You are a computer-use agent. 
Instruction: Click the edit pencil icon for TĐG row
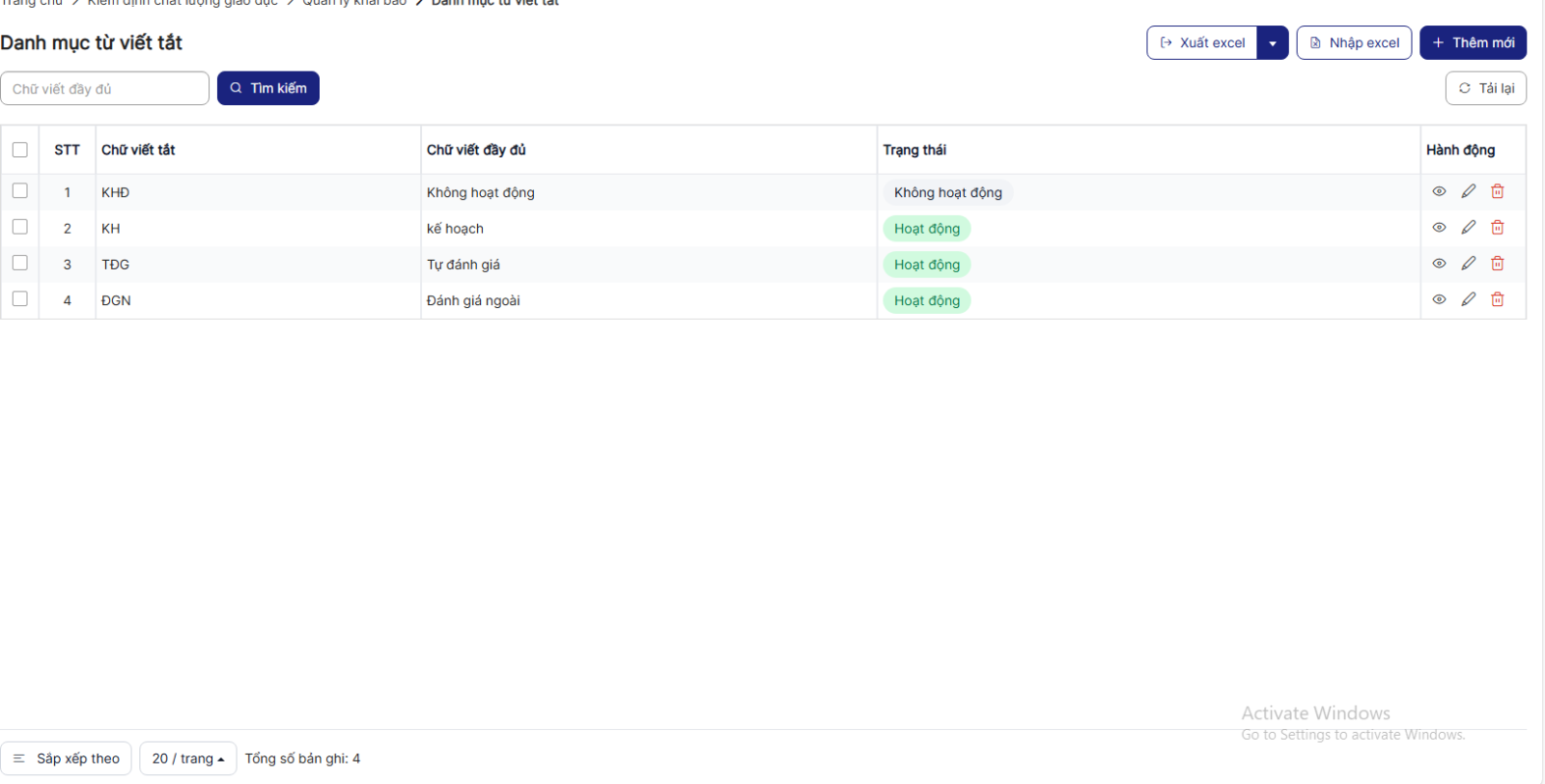pyautogui.click(x=1468, y=264)
